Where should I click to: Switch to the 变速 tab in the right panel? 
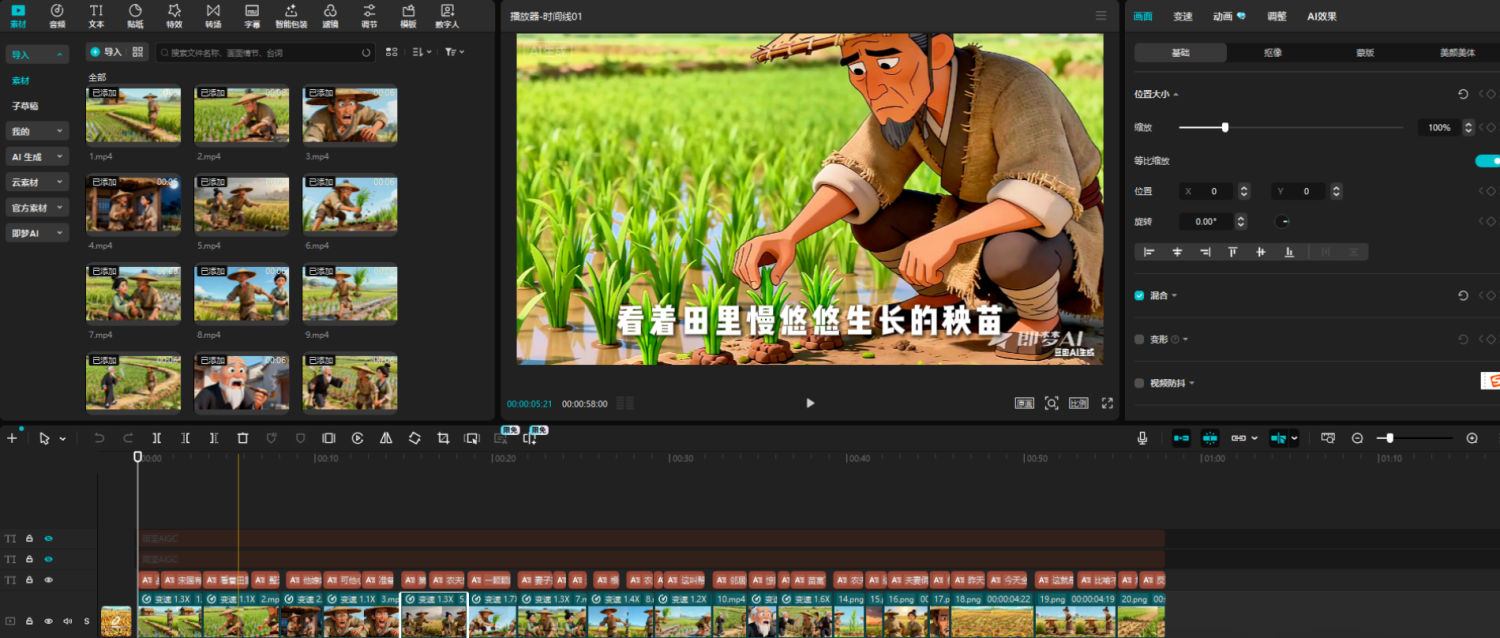pyautogui.click(x=1185, y=16)
